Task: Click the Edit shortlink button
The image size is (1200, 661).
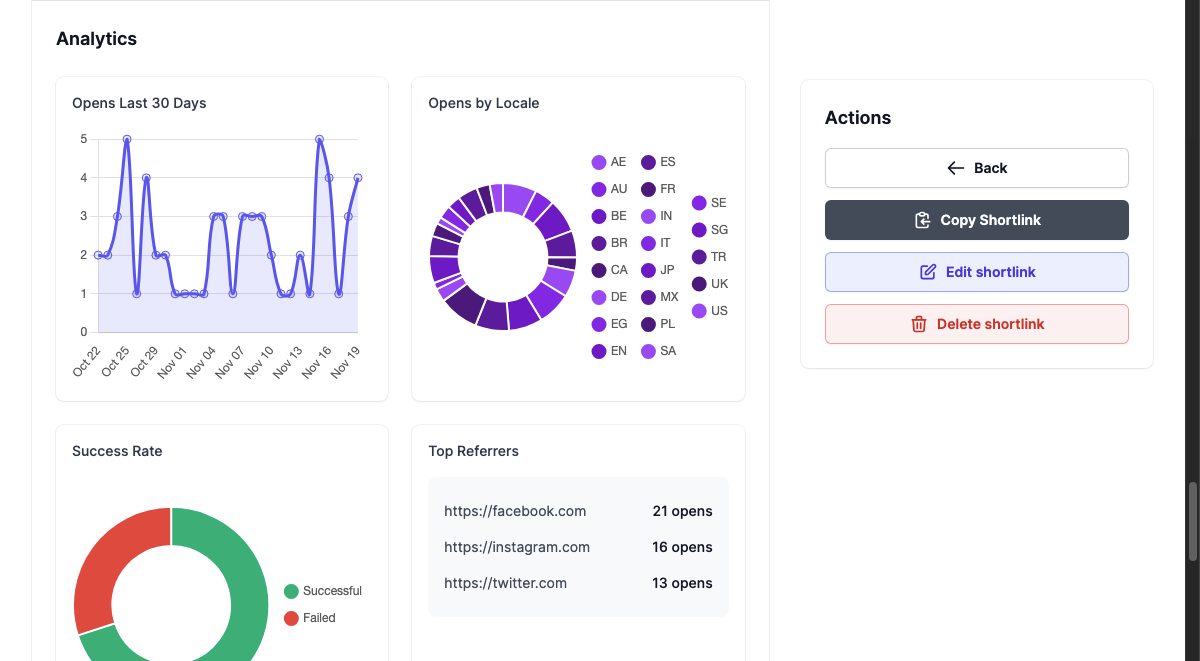Action: click(x=977, y=272)
